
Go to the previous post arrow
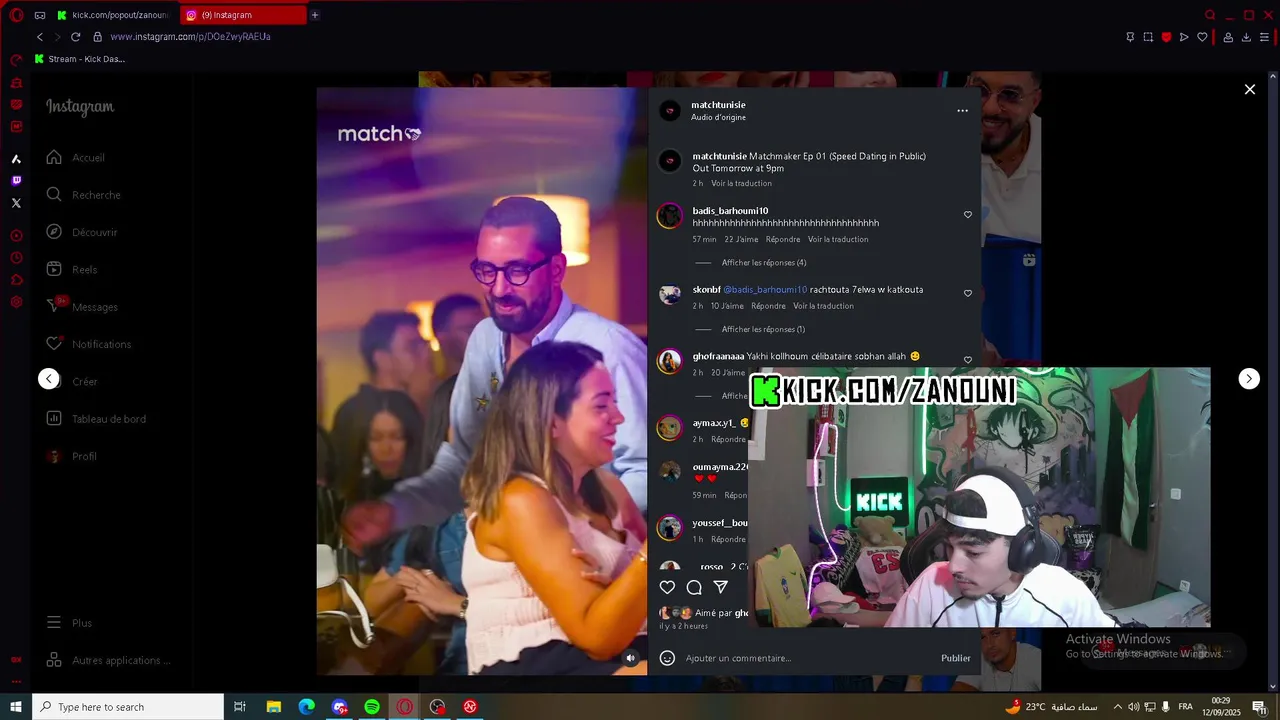click(49, 379)
